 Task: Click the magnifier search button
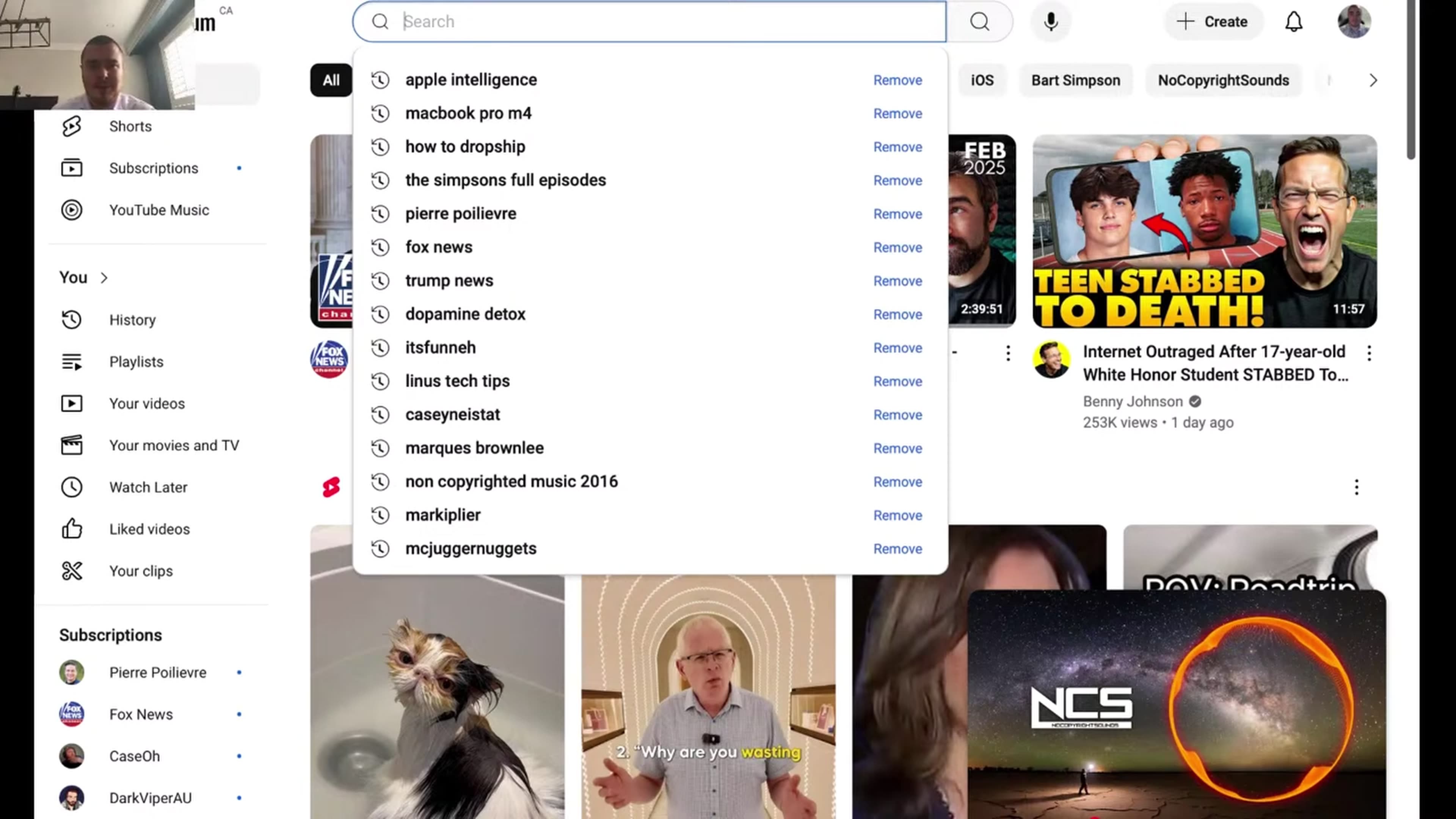(x=979, y=22)
